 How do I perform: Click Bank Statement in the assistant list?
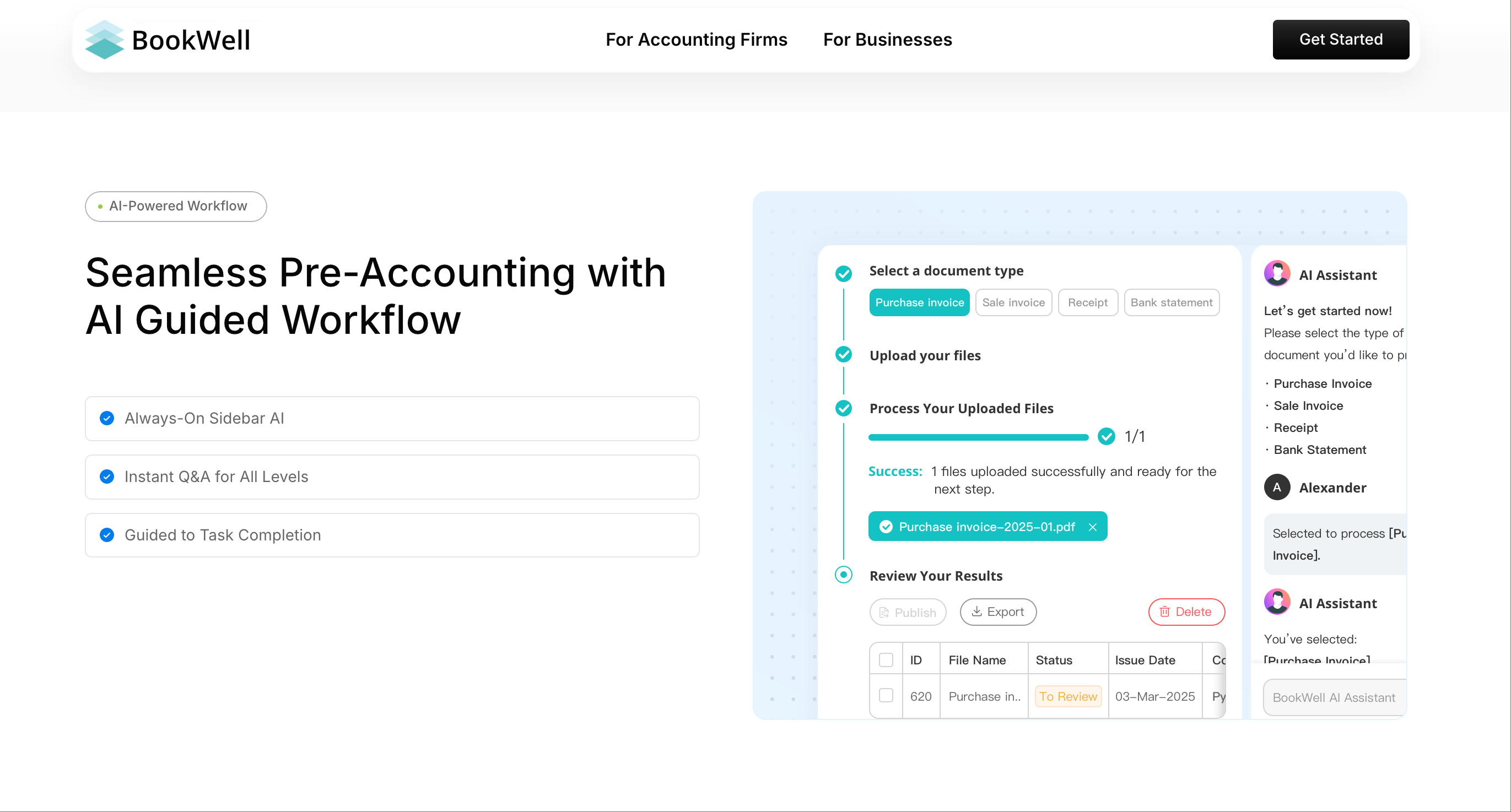click(1319, 450)
